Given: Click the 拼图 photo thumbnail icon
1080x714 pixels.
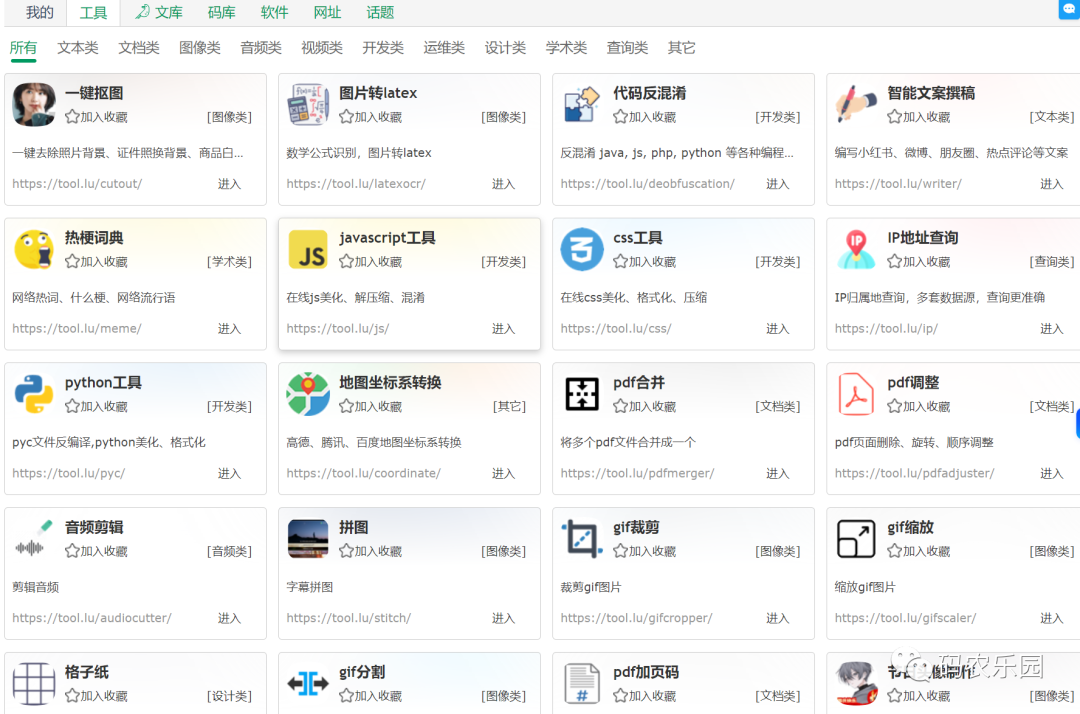Looking at the screenshot, I should pyautogui.click(x=308, y=538).
